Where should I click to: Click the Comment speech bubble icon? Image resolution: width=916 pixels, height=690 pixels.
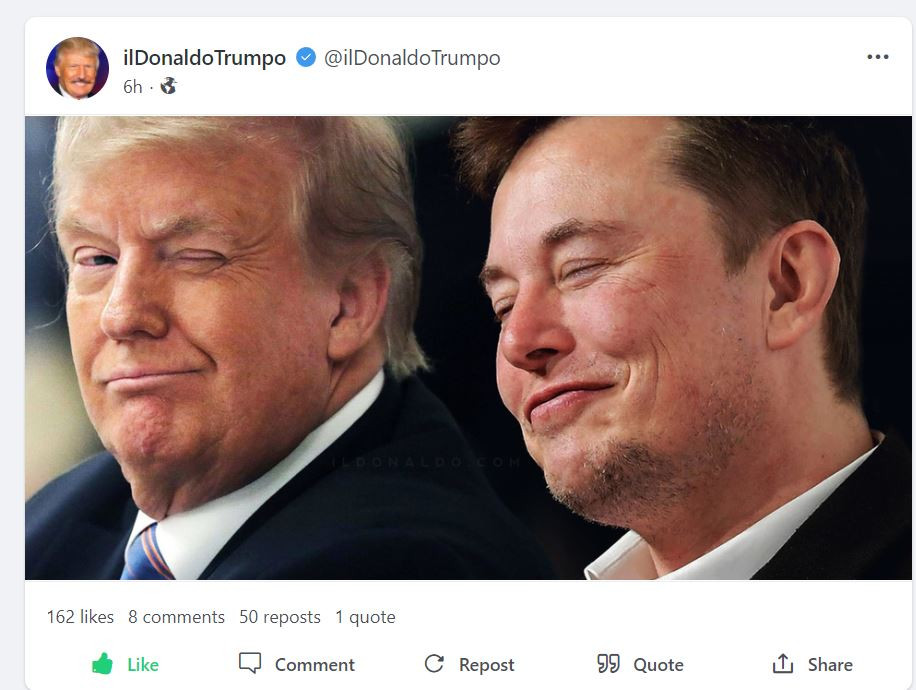click(250, 664)
